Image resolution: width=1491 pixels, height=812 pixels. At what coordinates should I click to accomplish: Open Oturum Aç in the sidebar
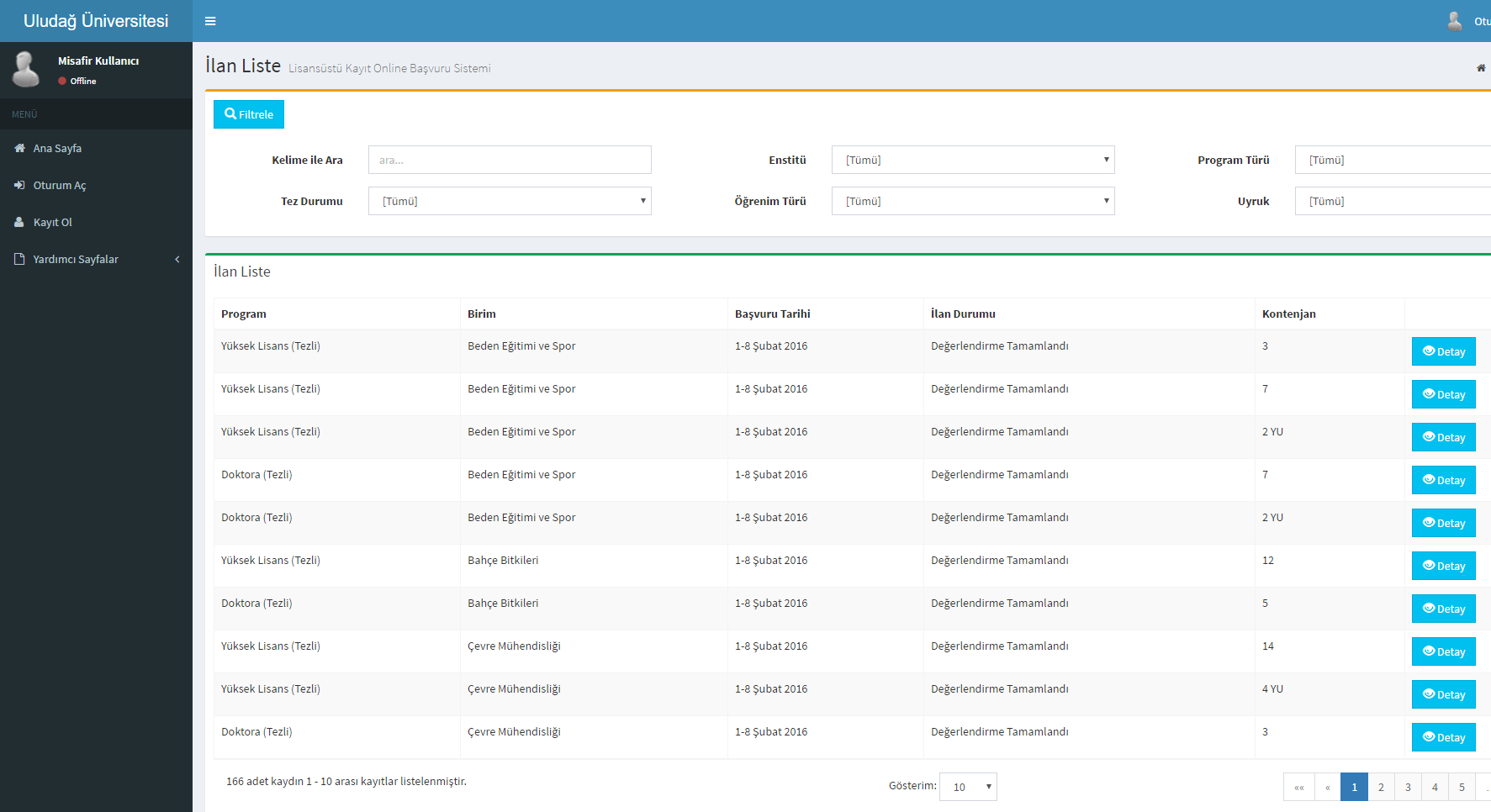[96, 185]
